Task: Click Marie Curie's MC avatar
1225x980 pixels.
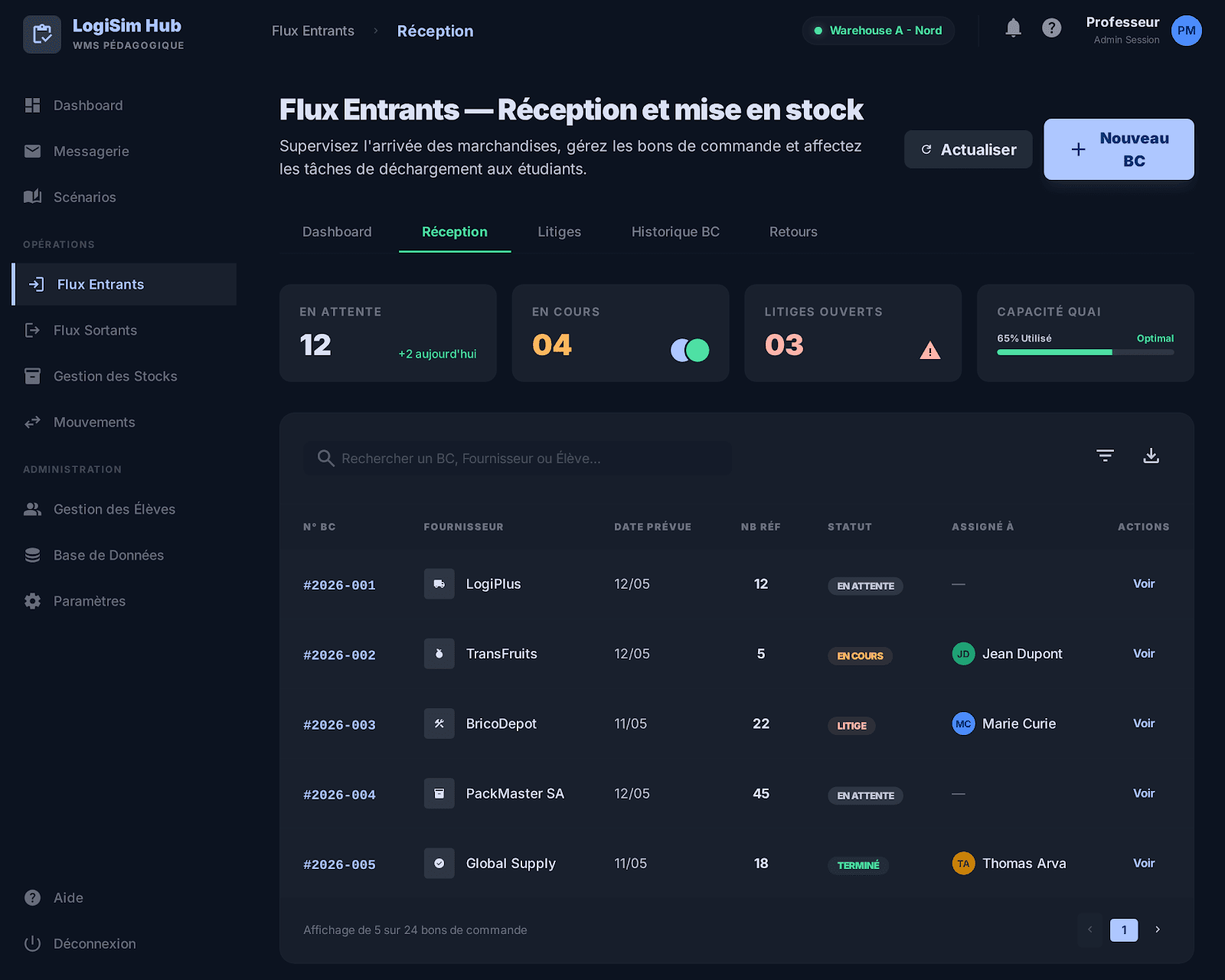Action: coord(963,724)
